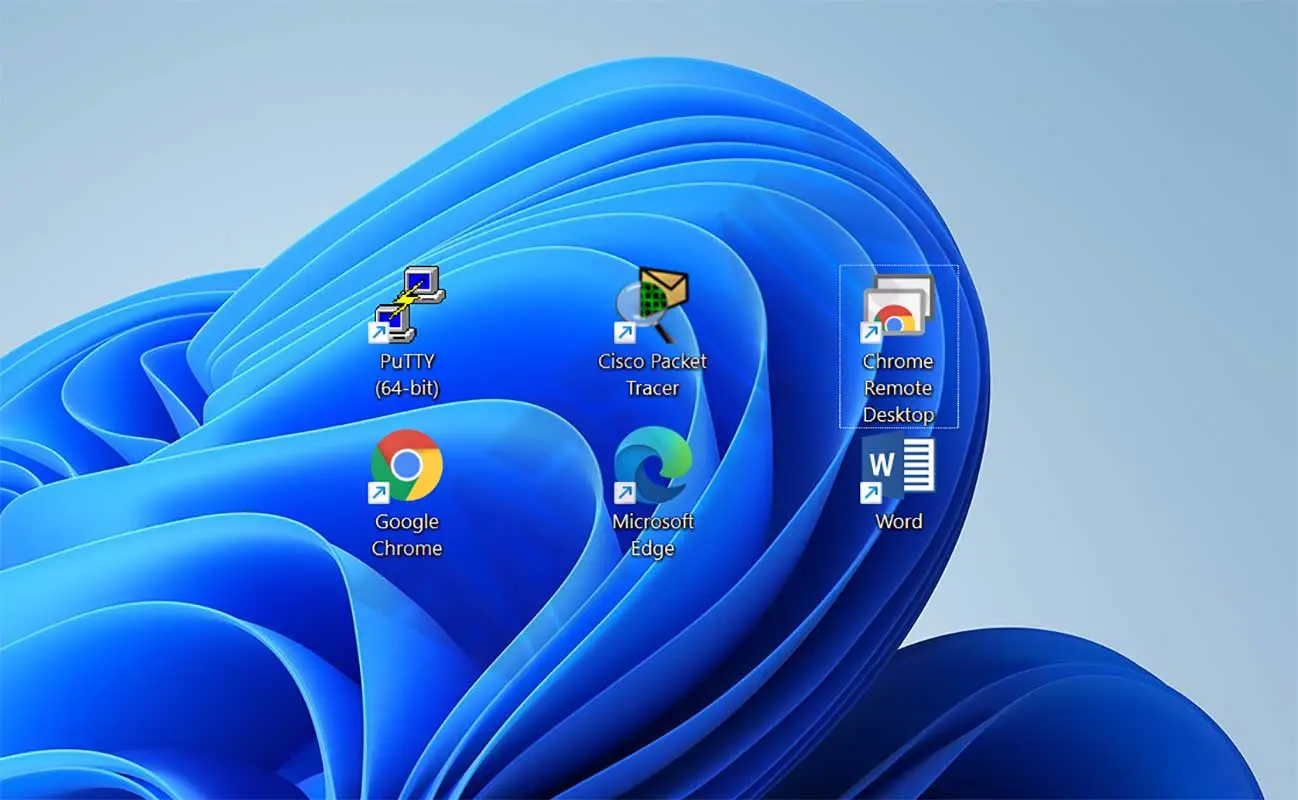Click the "Chrome Remote Desktop" text label

tap(898, 388)
